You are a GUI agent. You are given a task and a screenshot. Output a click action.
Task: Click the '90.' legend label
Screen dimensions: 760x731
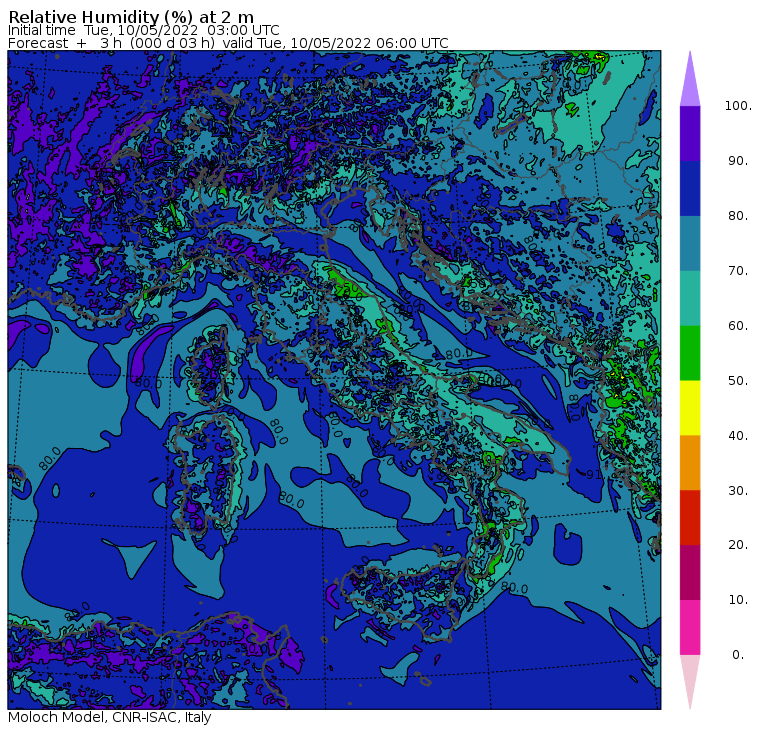point(738,160)
